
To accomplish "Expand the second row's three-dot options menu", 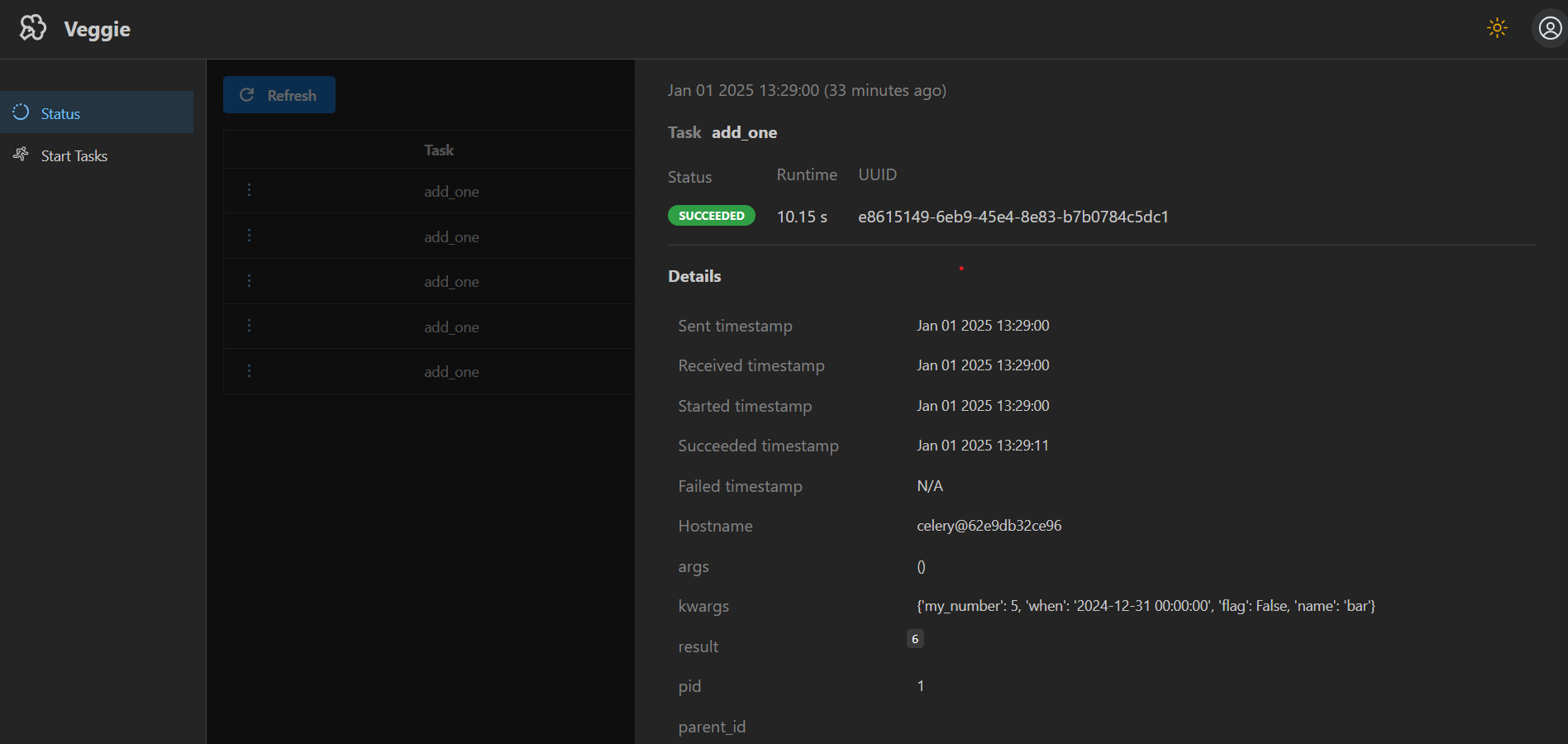I will [x=249, y=236].
